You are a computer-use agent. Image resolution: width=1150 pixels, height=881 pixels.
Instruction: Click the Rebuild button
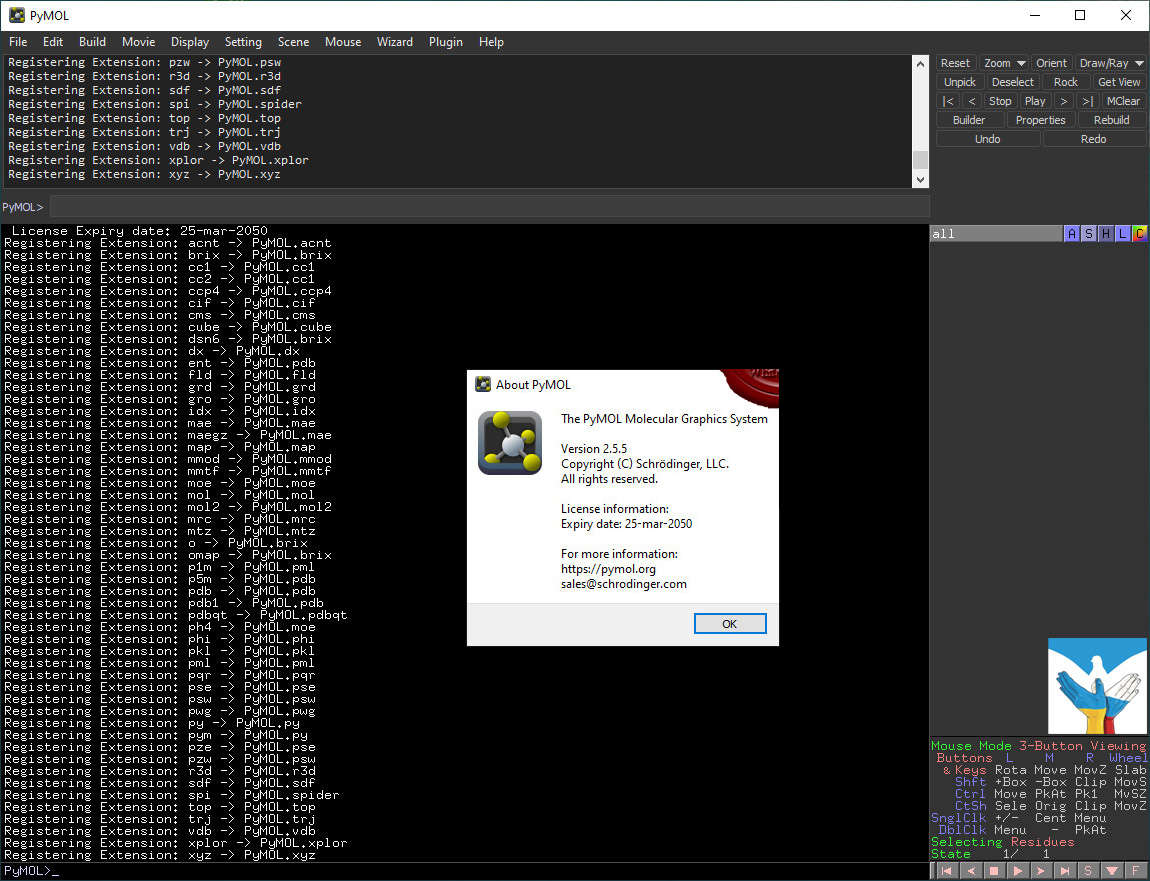click(x=1111, y=120)
